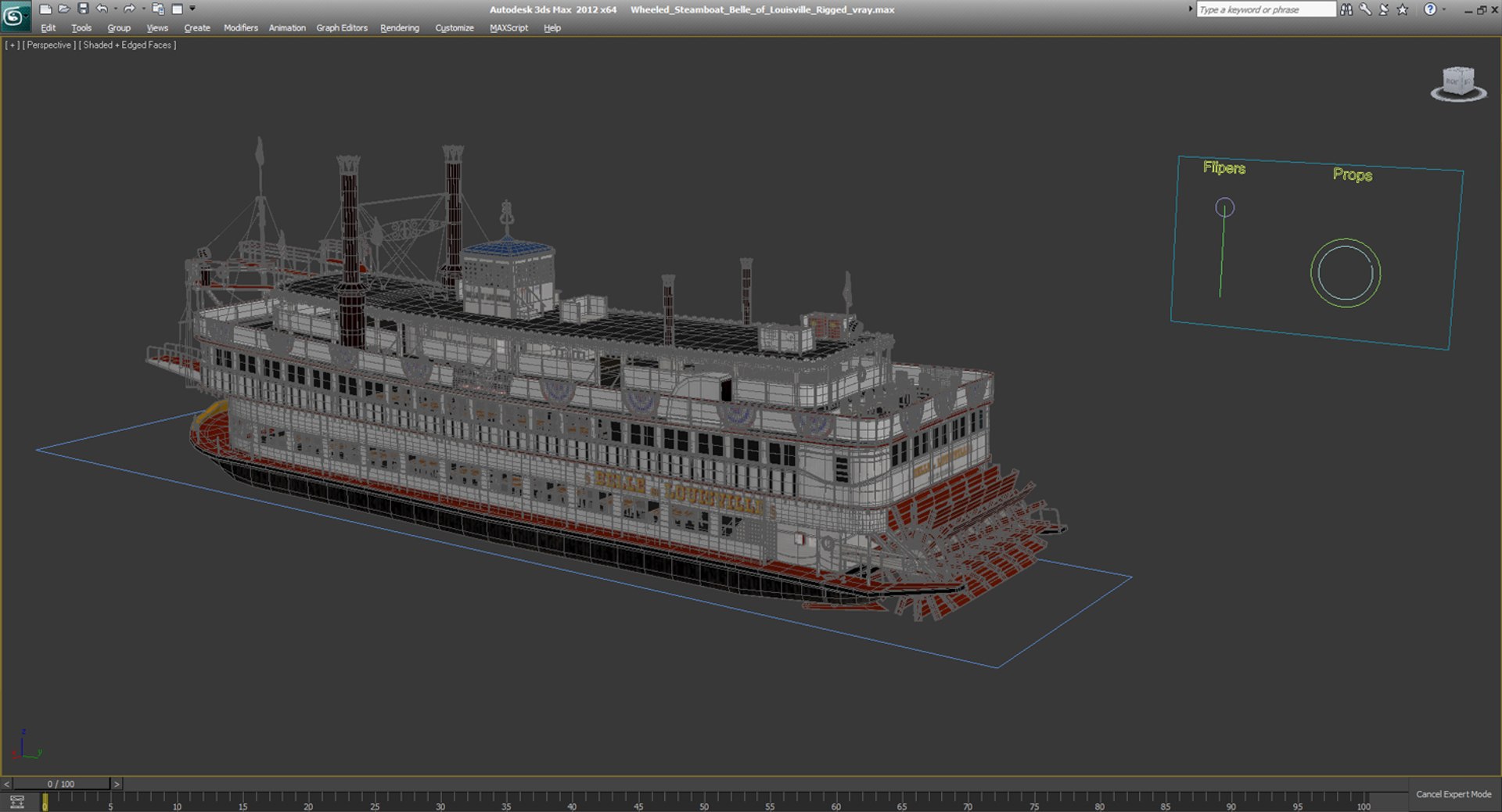Click the Favorites star icon
This screenshot has height=812, width=1502.
click(x=1403, y=9)
